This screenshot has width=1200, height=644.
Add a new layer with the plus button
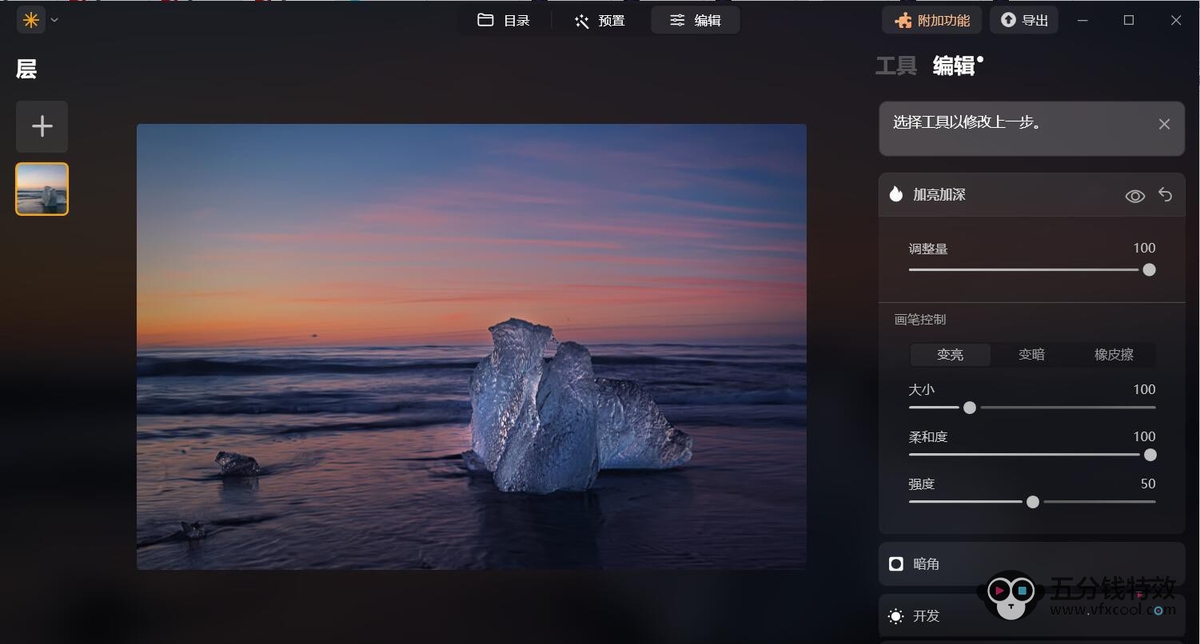pos(42,126)
